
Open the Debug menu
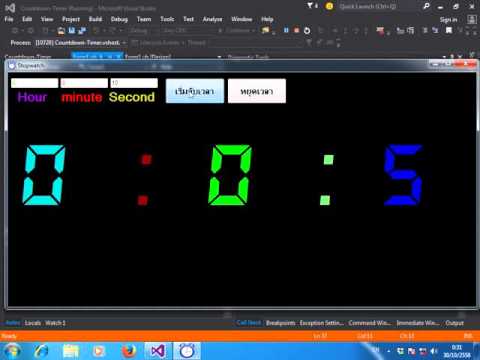(x=119, y=19)
